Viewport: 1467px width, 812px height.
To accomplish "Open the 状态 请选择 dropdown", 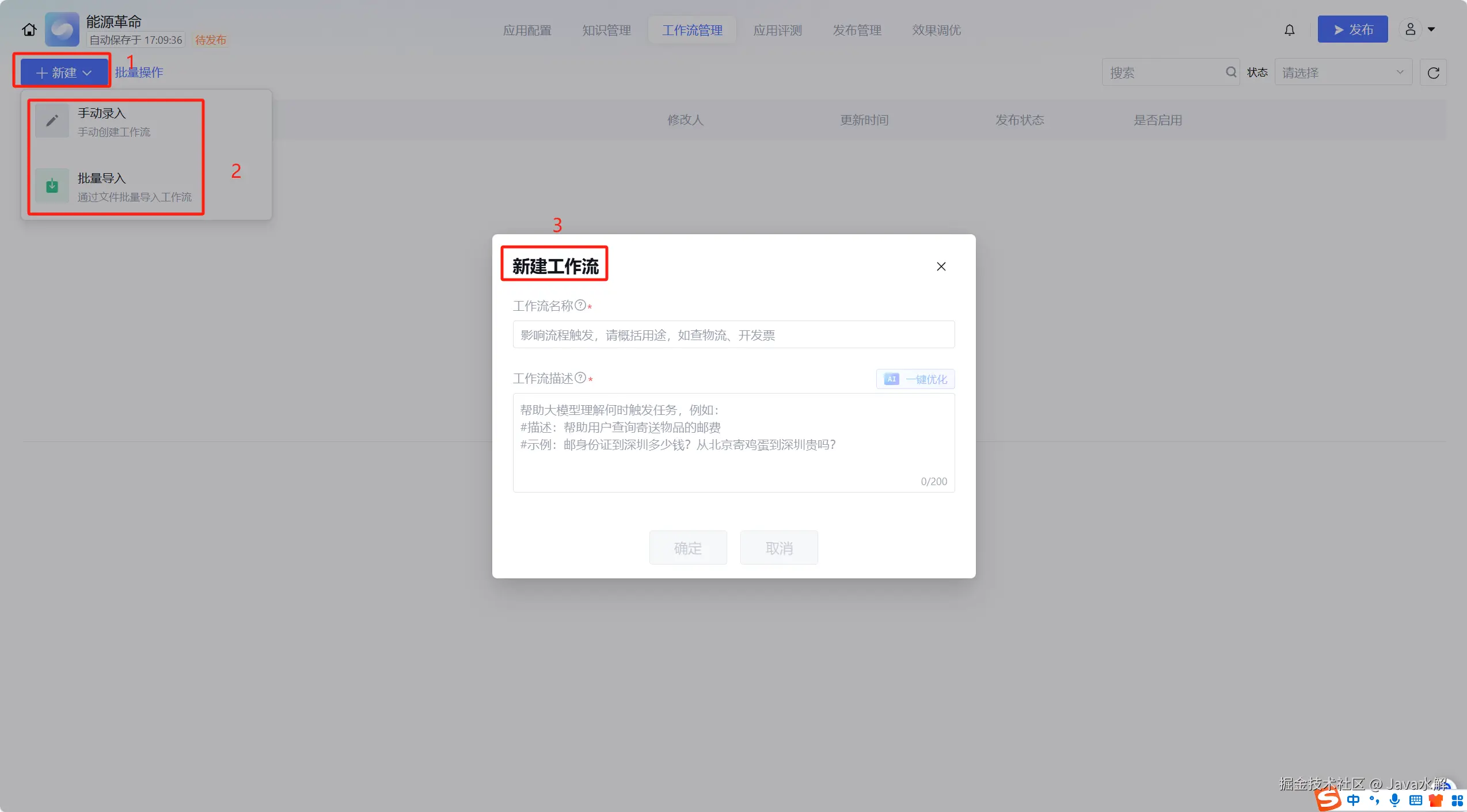I will (x=1343, y=73).
